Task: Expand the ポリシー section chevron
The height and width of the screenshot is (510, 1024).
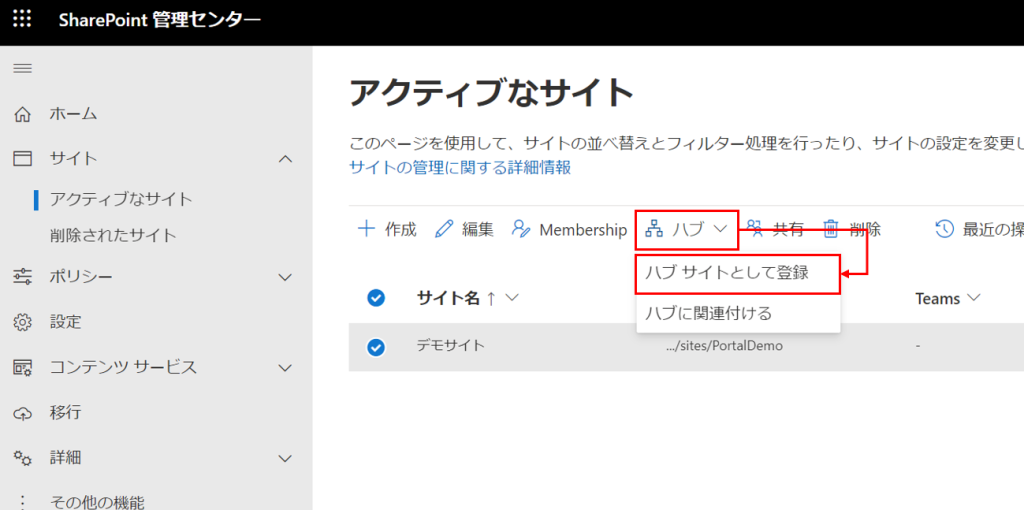Action: pos(285,277)
